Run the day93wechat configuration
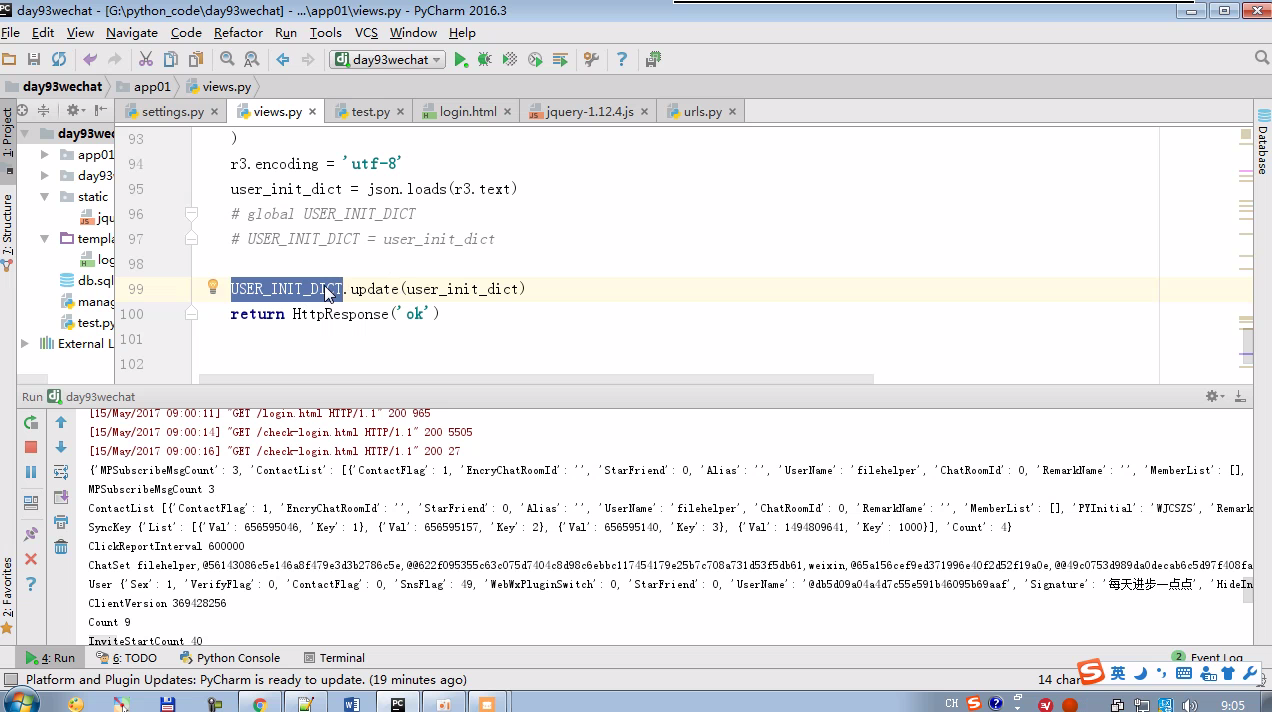 click(461, 60)
